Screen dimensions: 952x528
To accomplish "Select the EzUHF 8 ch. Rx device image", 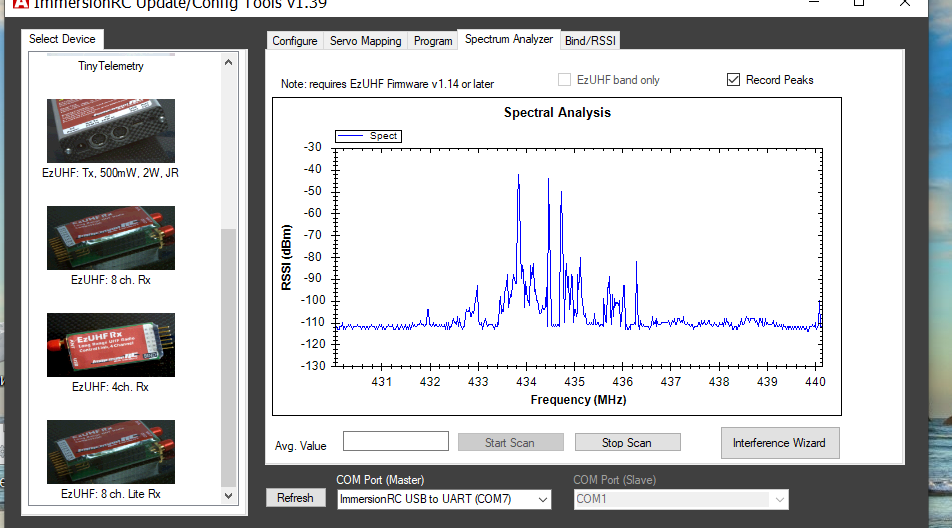I will pos(110,238).
